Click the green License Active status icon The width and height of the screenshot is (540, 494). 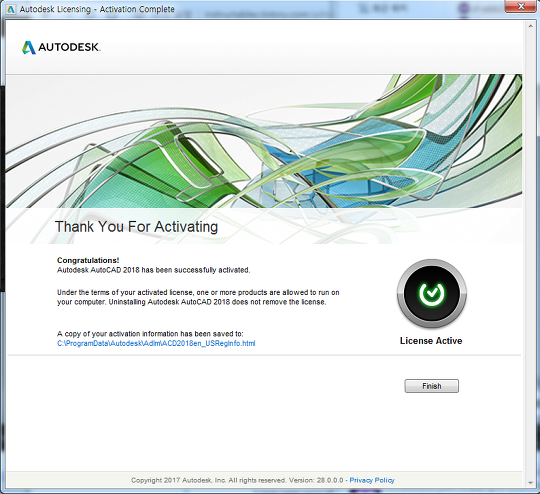(432, 294)
